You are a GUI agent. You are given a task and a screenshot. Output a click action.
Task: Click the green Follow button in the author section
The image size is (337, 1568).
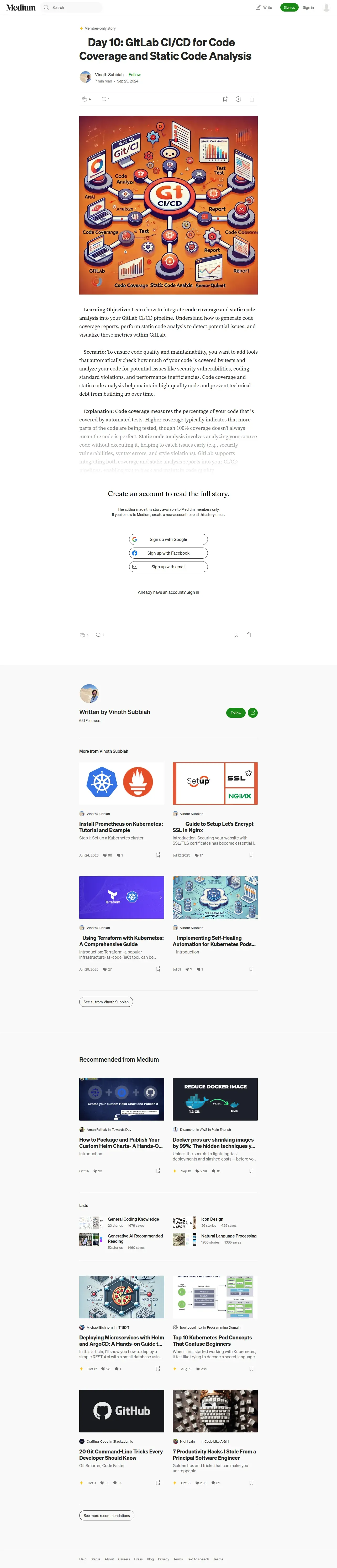point(236,712)
